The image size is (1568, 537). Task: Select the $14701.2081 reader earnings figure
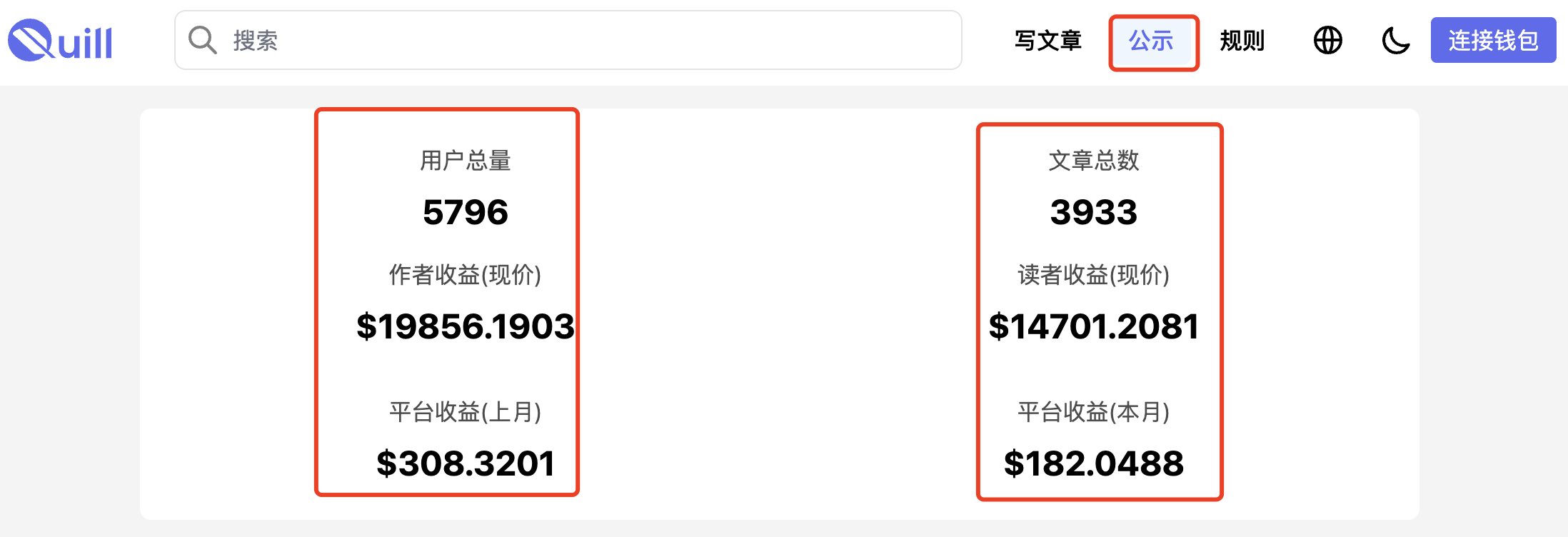click(x=1093, y=326)
